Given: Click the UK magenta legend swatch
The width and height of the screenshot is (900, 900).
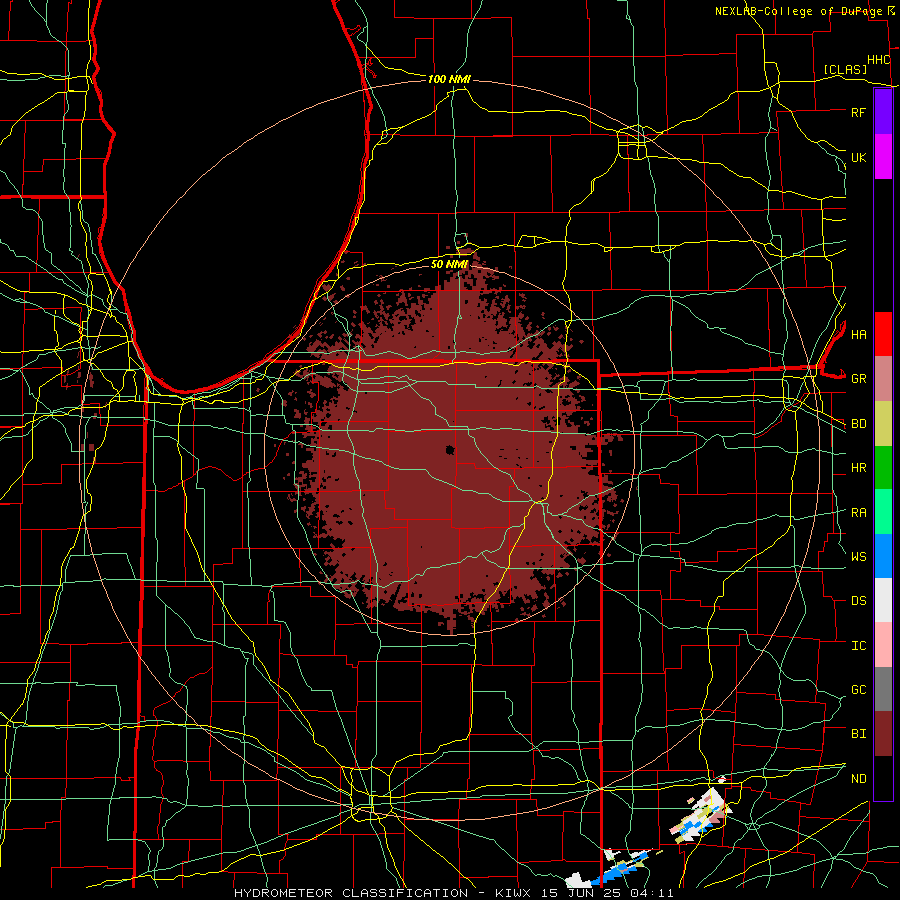Looking at the screenshot, I should click(883, 157).
